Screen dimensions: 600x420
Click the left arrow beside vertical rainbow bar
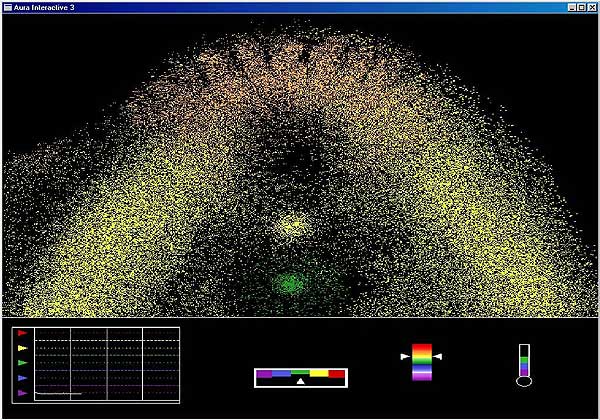coord(405,356)
